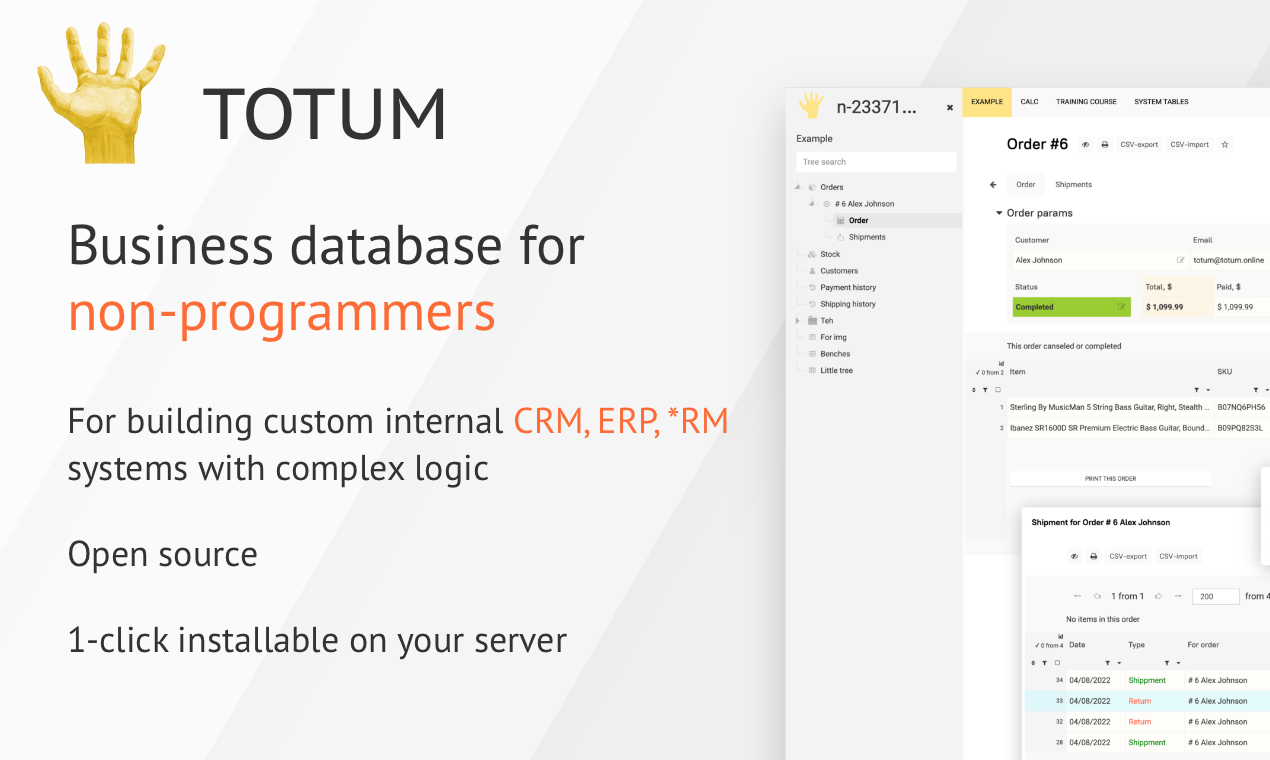
Task: Toggle the eye icon in the Shipment panel
Action: 1074,556
